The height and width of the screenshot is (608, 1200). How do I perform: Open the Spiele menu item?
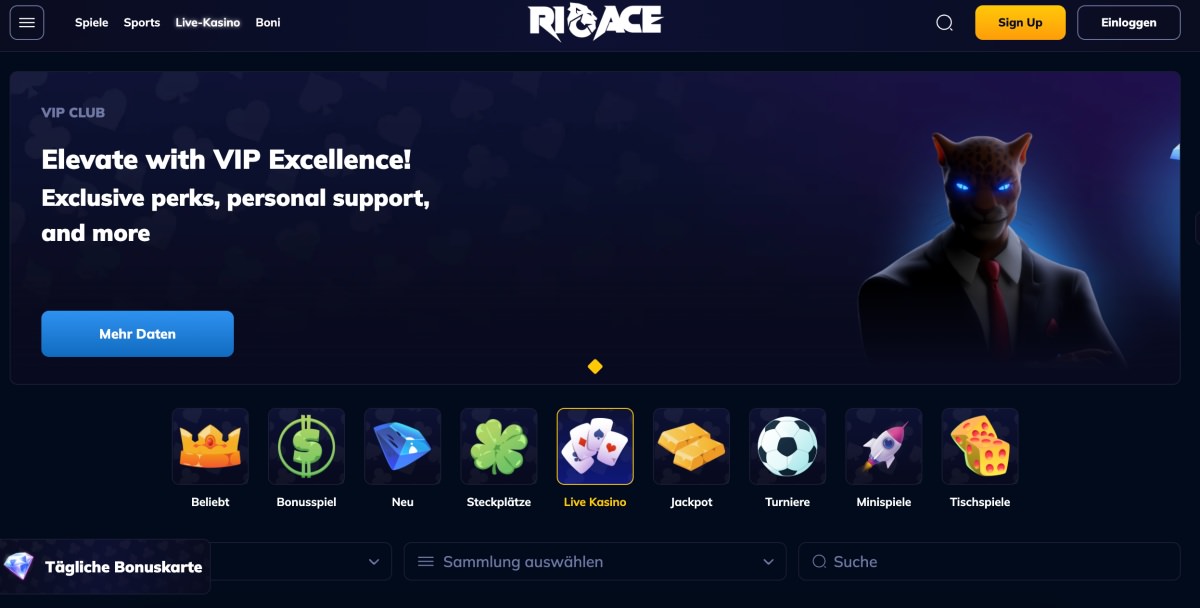(x=92, y=22)
